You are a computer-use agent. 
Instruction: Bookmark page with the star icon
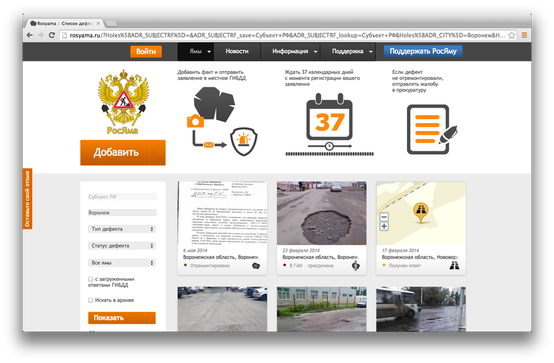[512, 35]
